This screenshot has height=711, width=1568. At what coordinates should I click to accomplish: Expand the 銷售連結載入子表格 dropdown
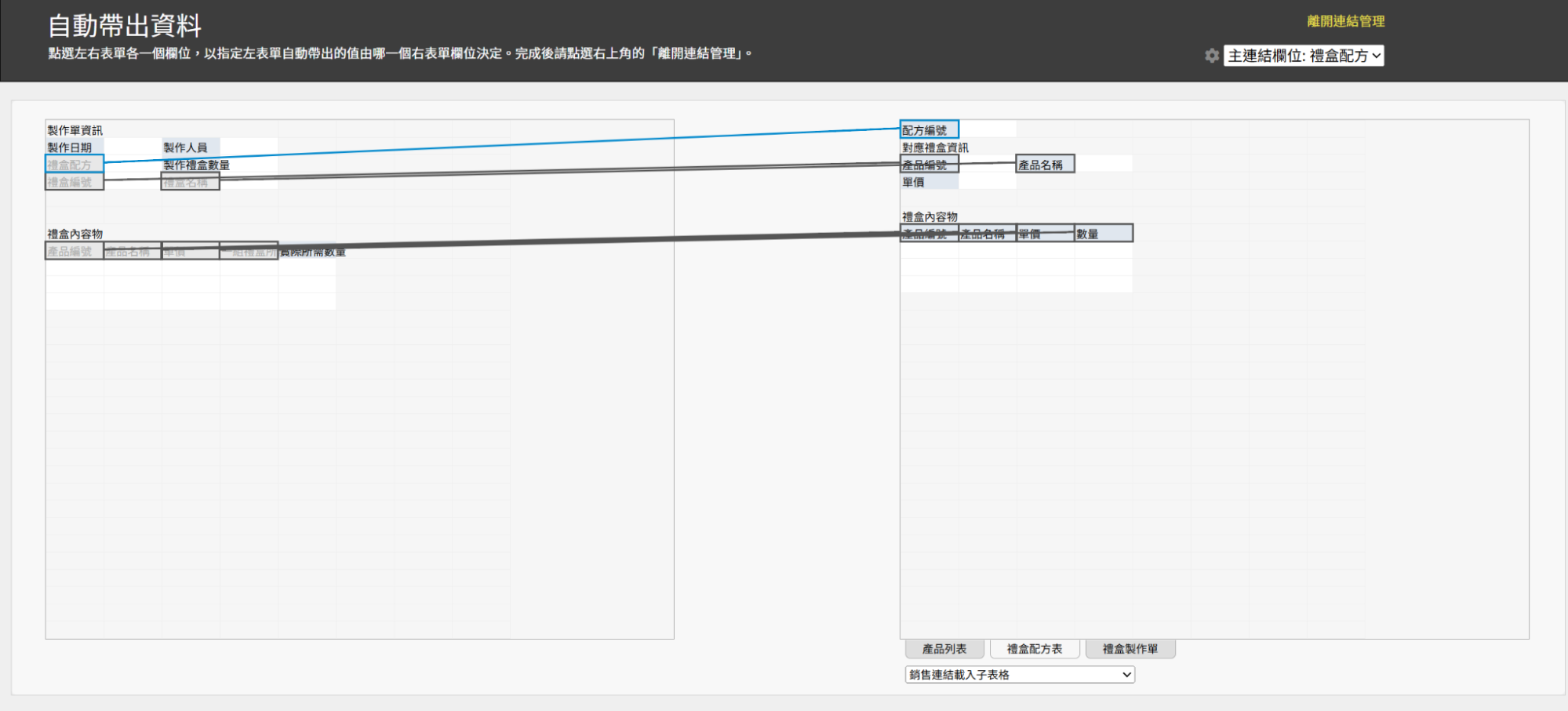click(x=1020, y=675)
